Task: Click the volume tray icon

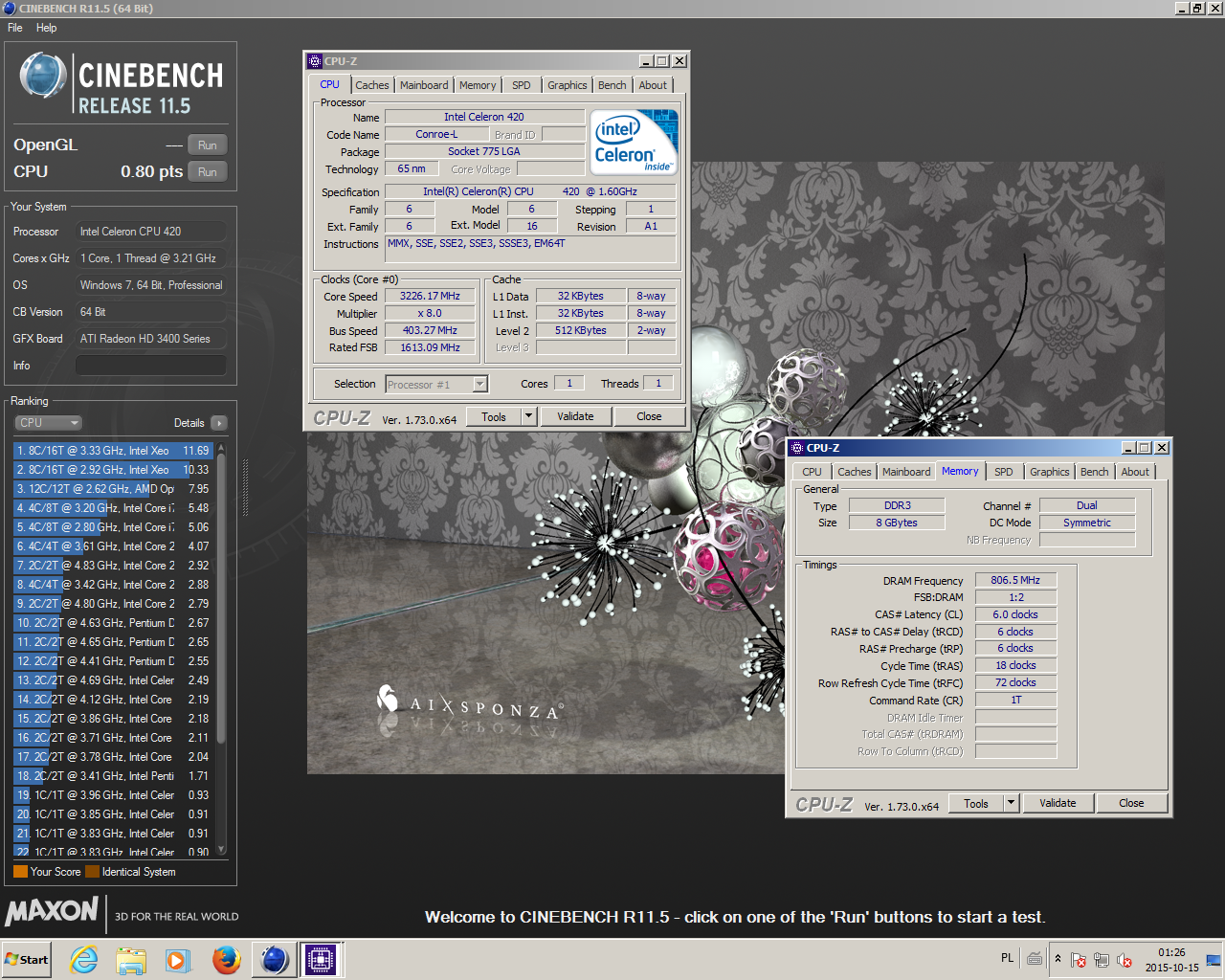Action: [1125, 960]
